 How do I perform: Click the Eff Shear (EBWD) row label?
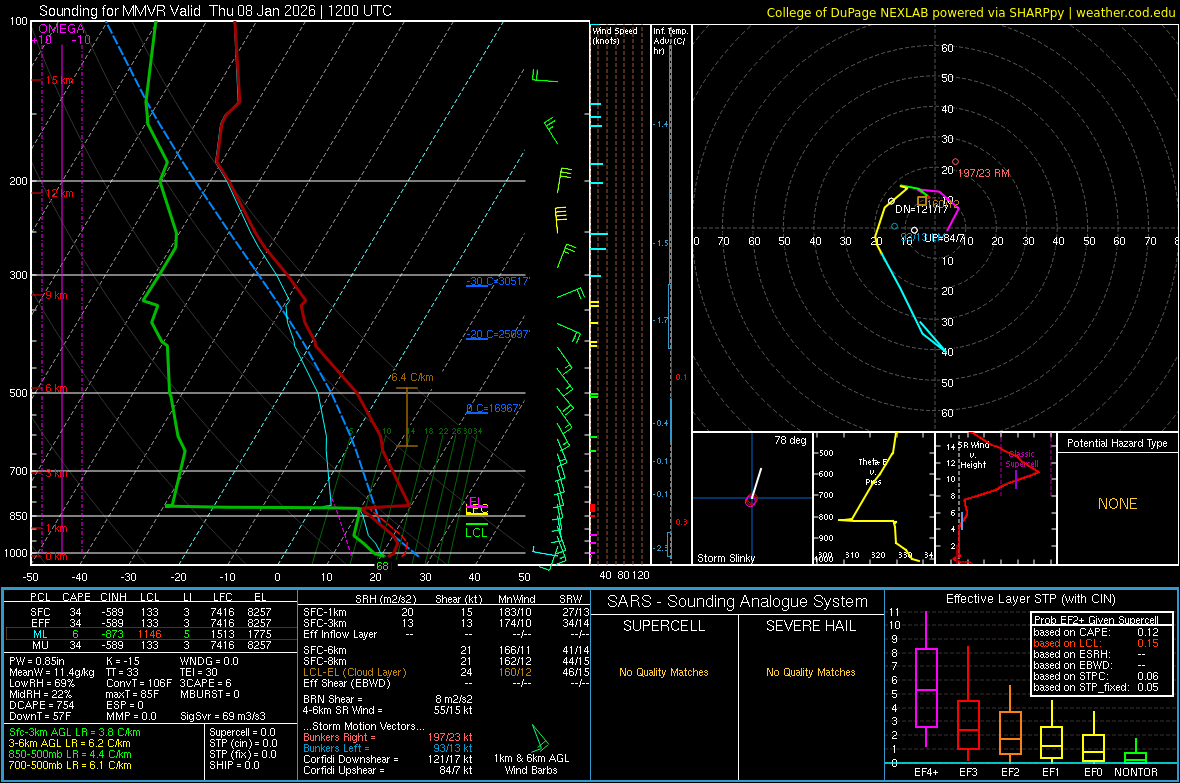click(x=347, y=683)
